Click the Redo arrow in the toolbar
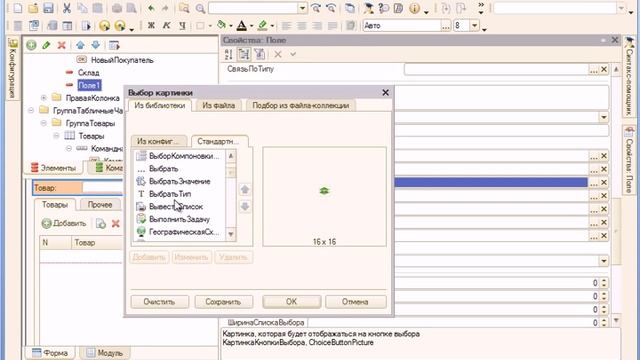Viewport: 640px width, 360px height. (165, 8)
